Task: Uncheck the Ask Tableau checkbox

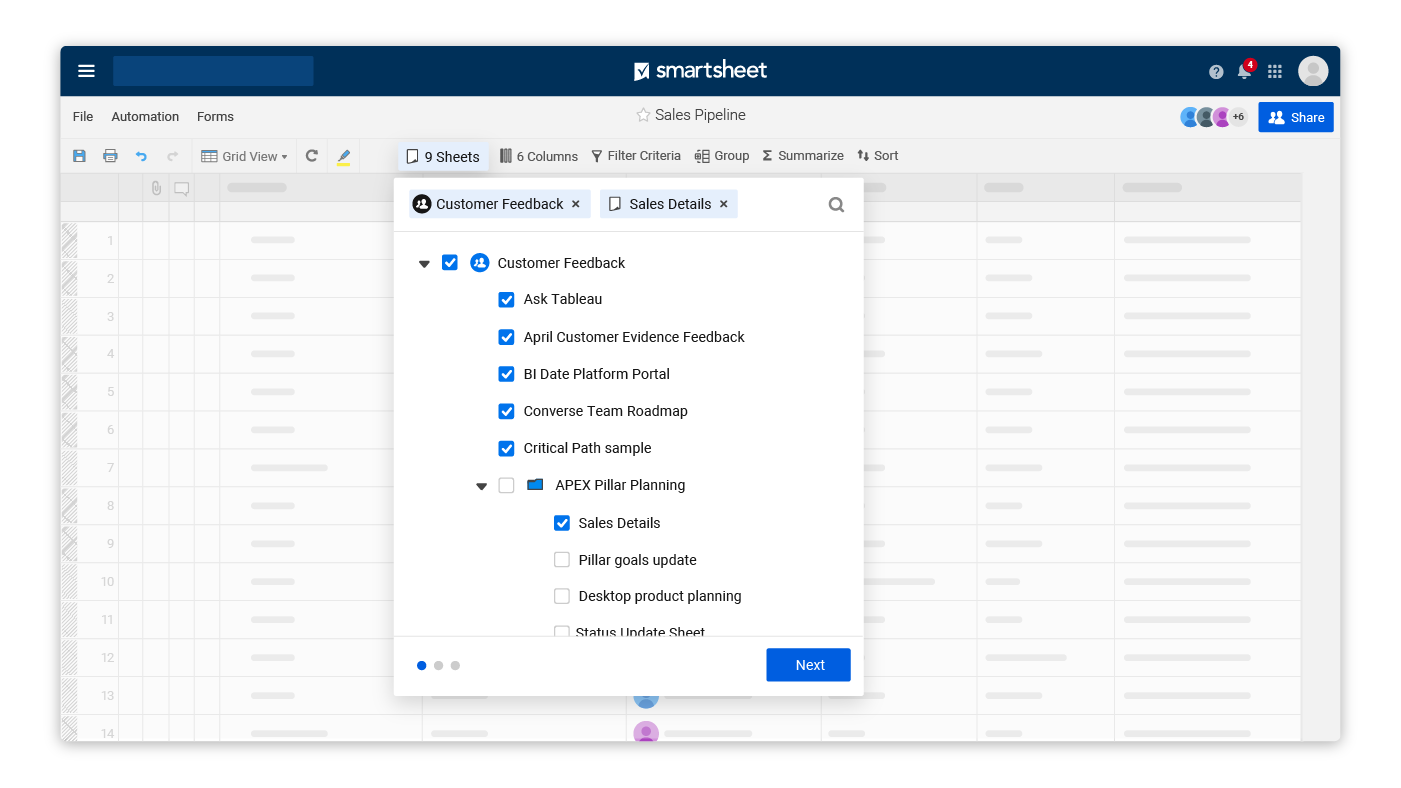Action: click(x=507, y=300)
